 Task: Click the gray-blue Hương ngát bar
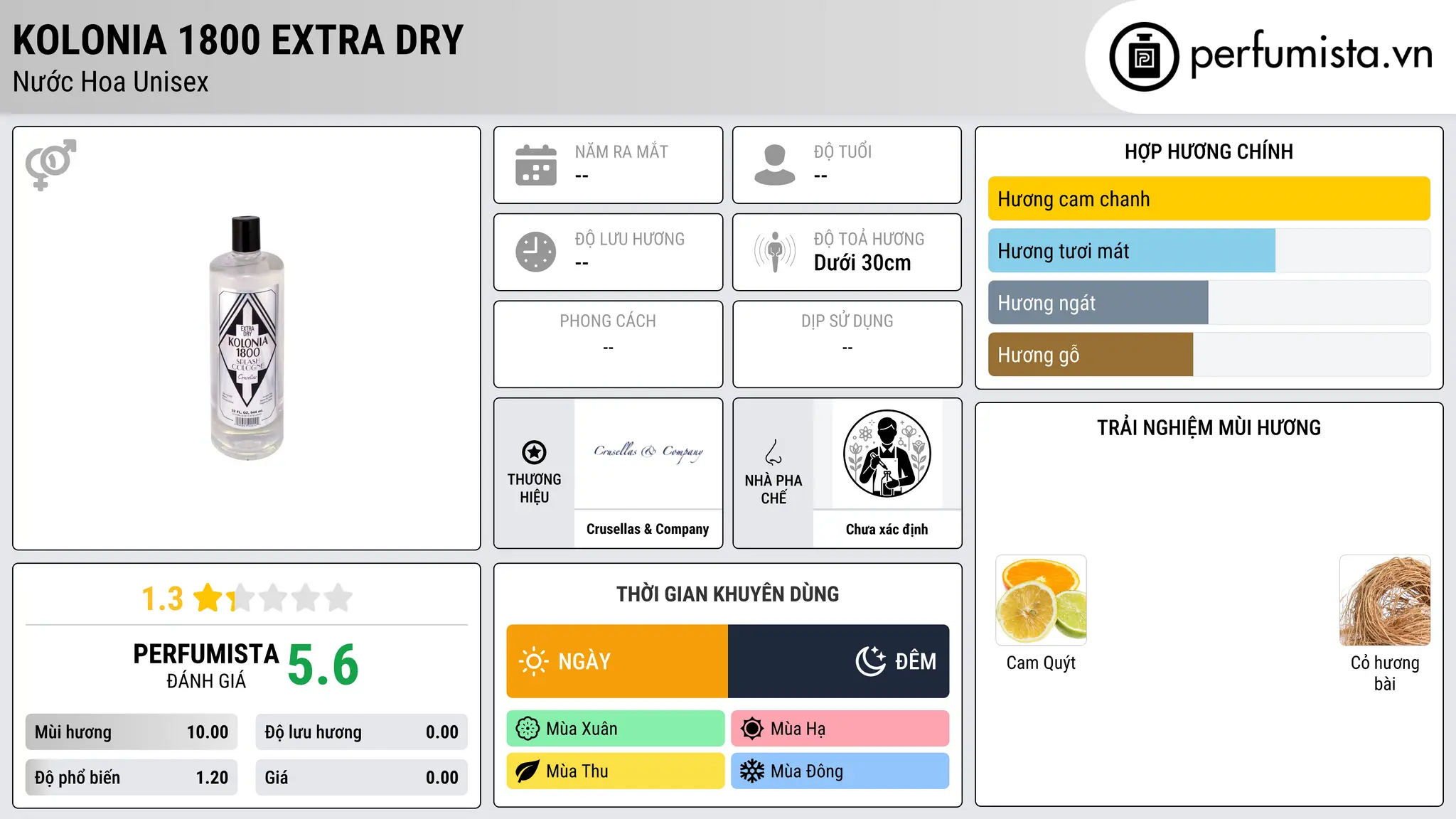[1098, 303]
